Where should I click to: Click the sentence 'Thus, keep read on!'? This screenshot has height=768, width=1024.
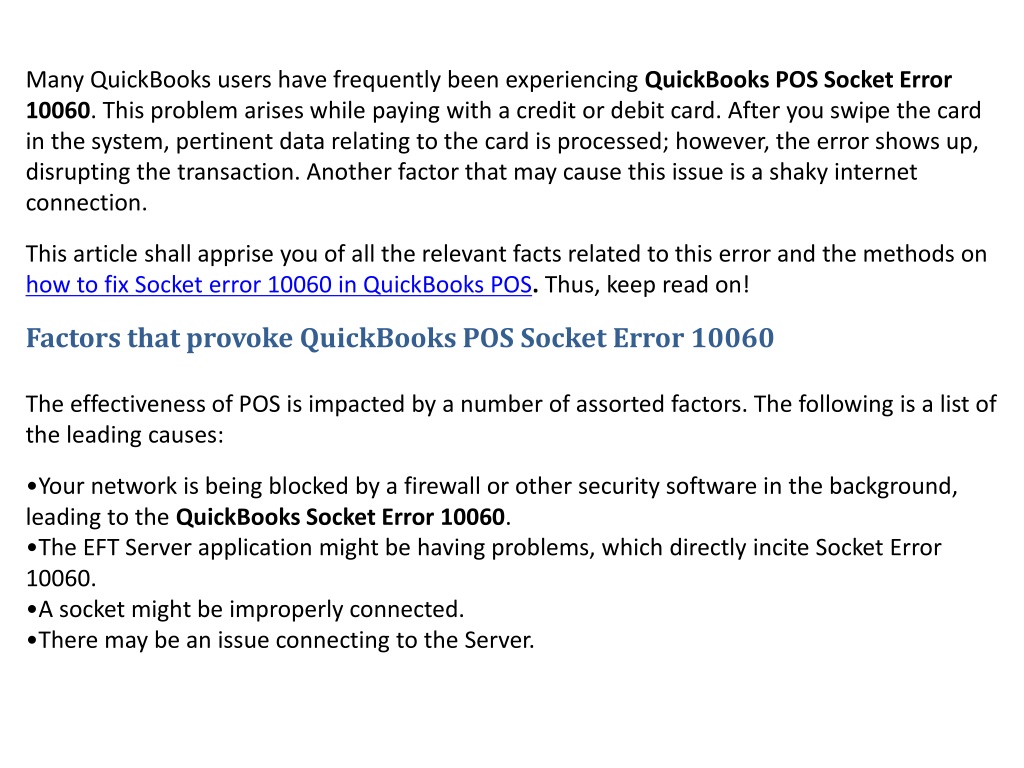(x=647, y=285)
